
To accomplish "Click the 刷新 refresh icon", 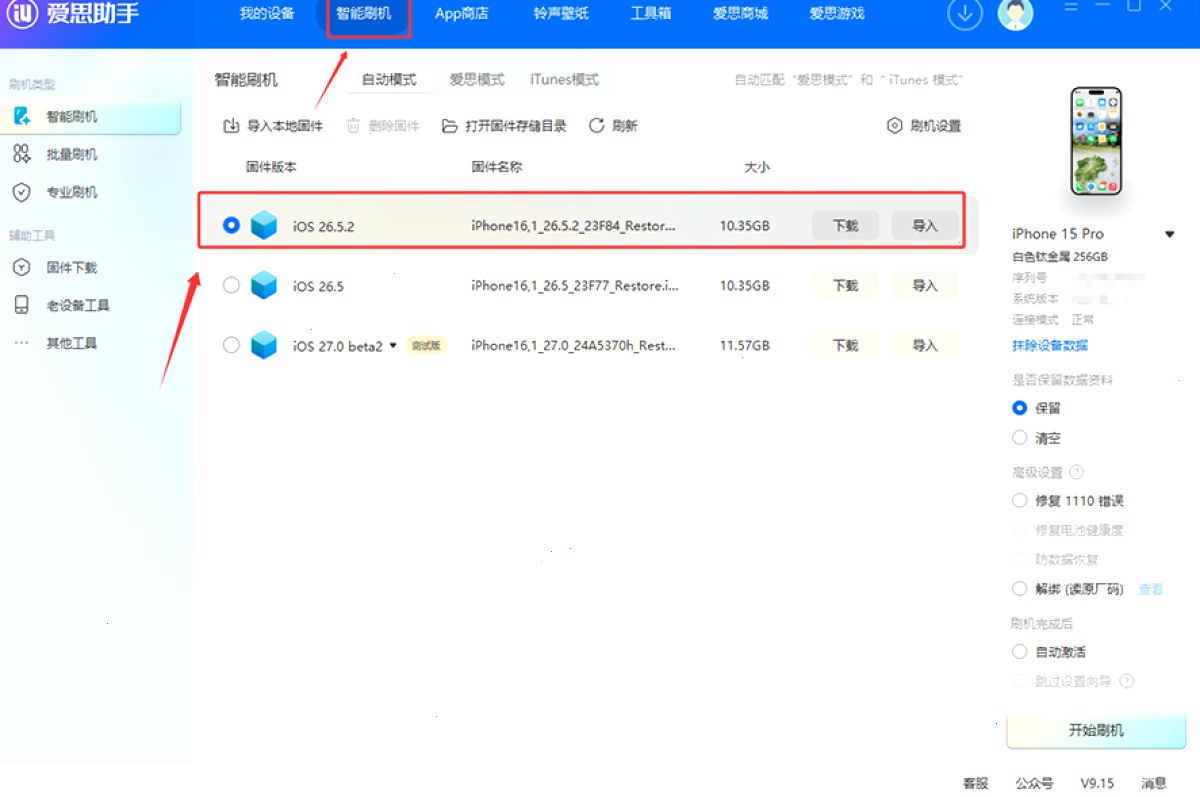I will tap(597, 126).
